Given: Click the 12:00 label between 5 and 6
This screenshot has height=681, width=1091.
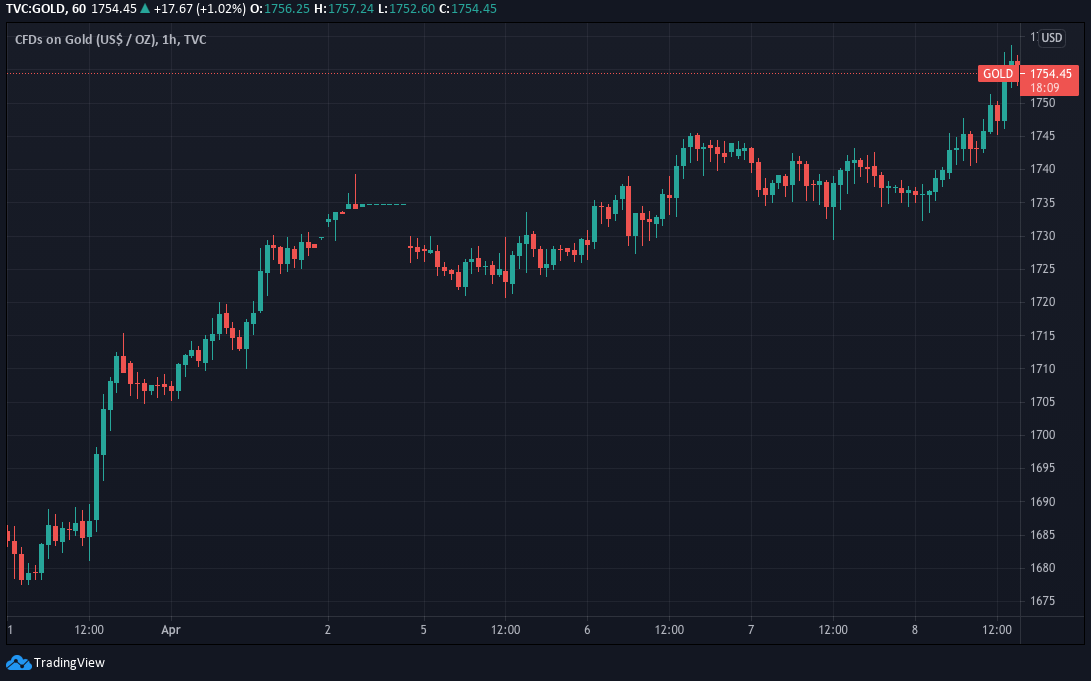Looking at the screenshot, I should pyautogui.click(x=505, y=630).
